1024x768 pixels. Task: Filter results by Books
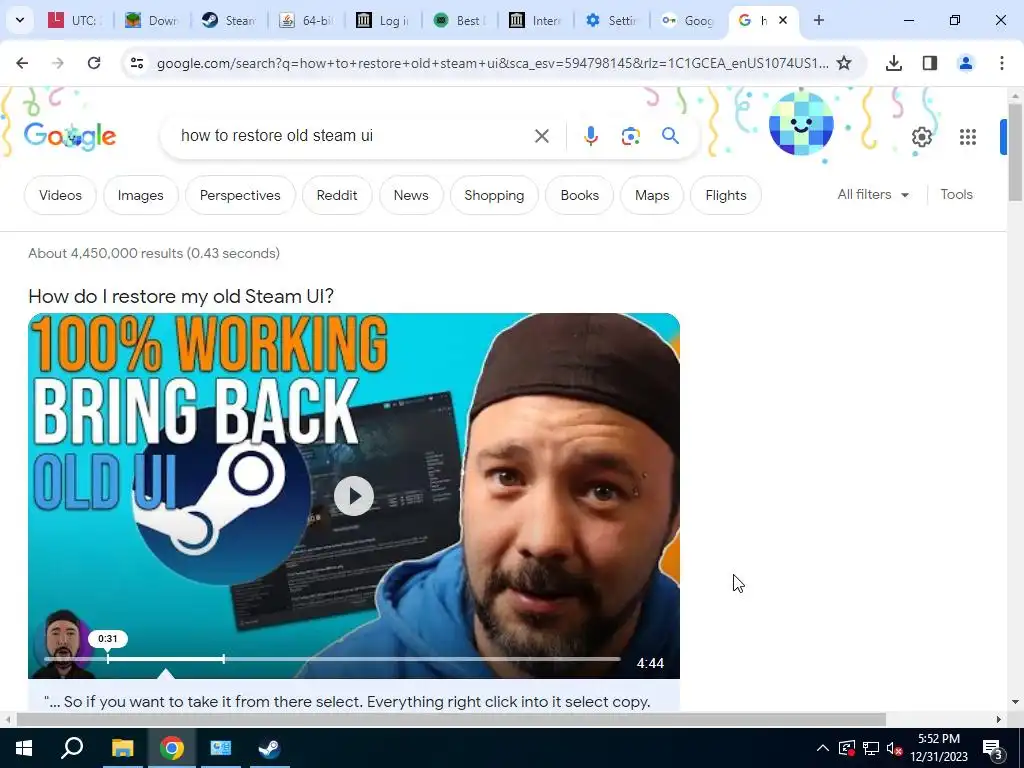pos(579,195)
